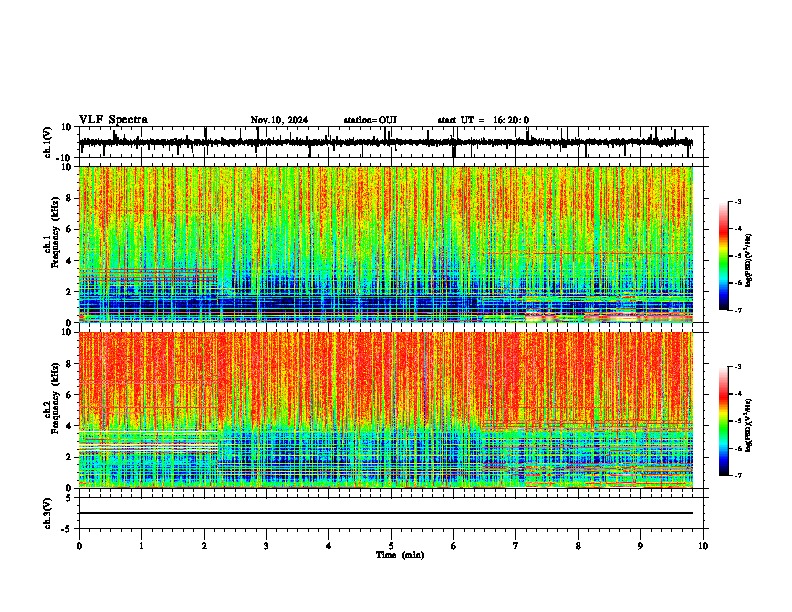The height and width of the screenshot is (612, 792).
Task: Click time axis tick label '9'
Action: (x=640, y=546)
